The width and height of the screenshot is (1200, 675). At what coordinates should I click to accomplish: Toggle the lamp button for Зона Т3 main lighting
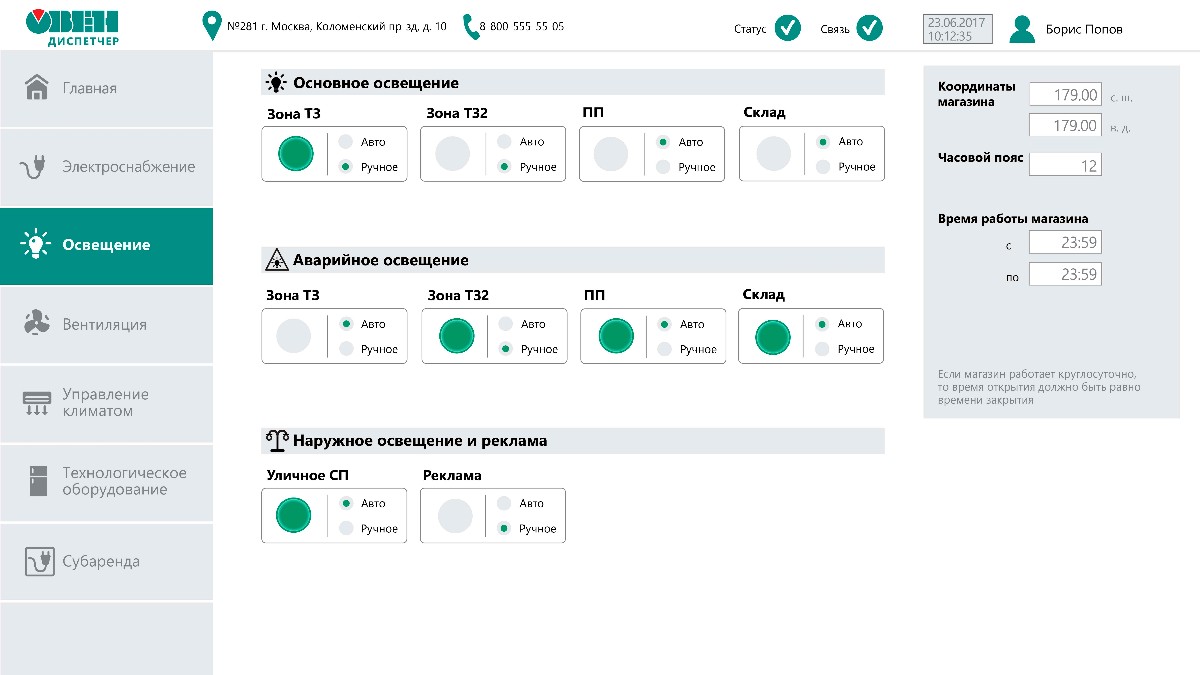(x=294, y=153)
